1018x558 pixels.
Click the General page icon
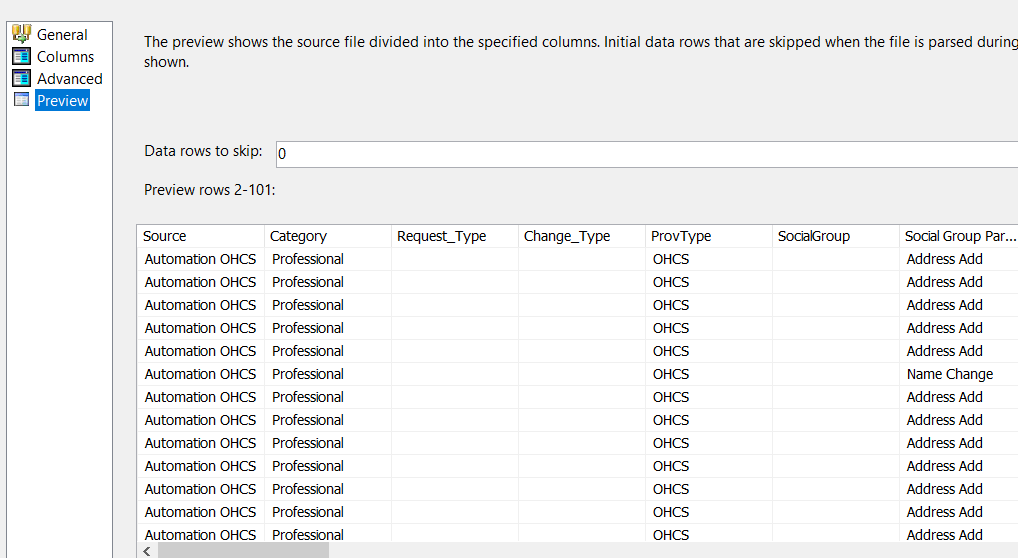21,34
